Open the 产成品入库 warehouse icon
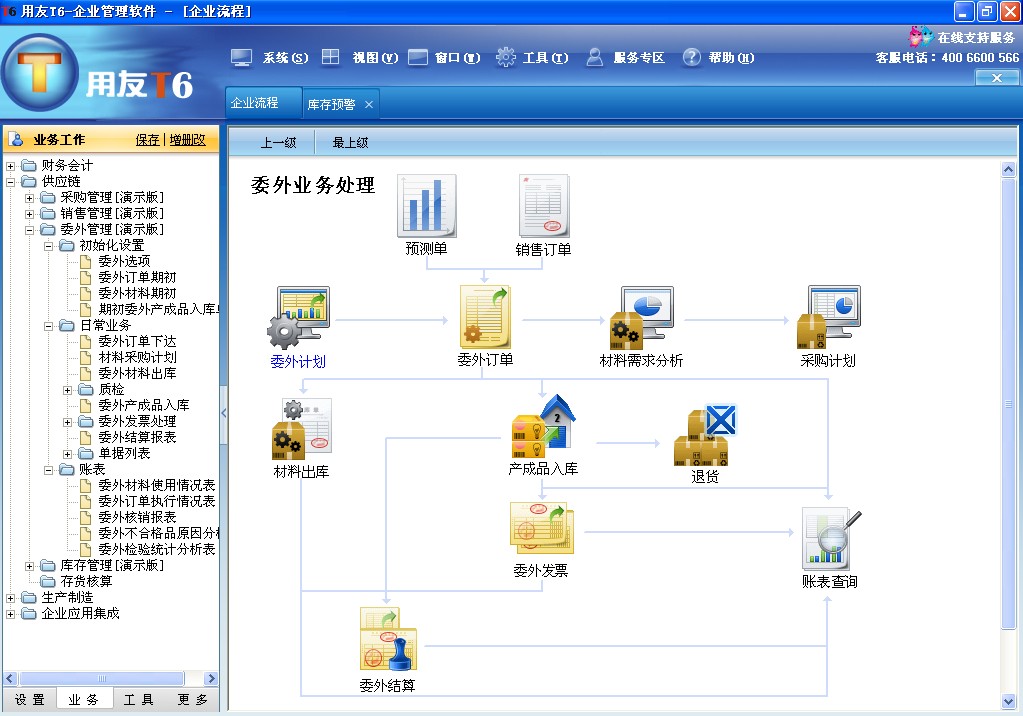Image resolution: width=1023 pixels, height=716 pixels. [543, 426]
